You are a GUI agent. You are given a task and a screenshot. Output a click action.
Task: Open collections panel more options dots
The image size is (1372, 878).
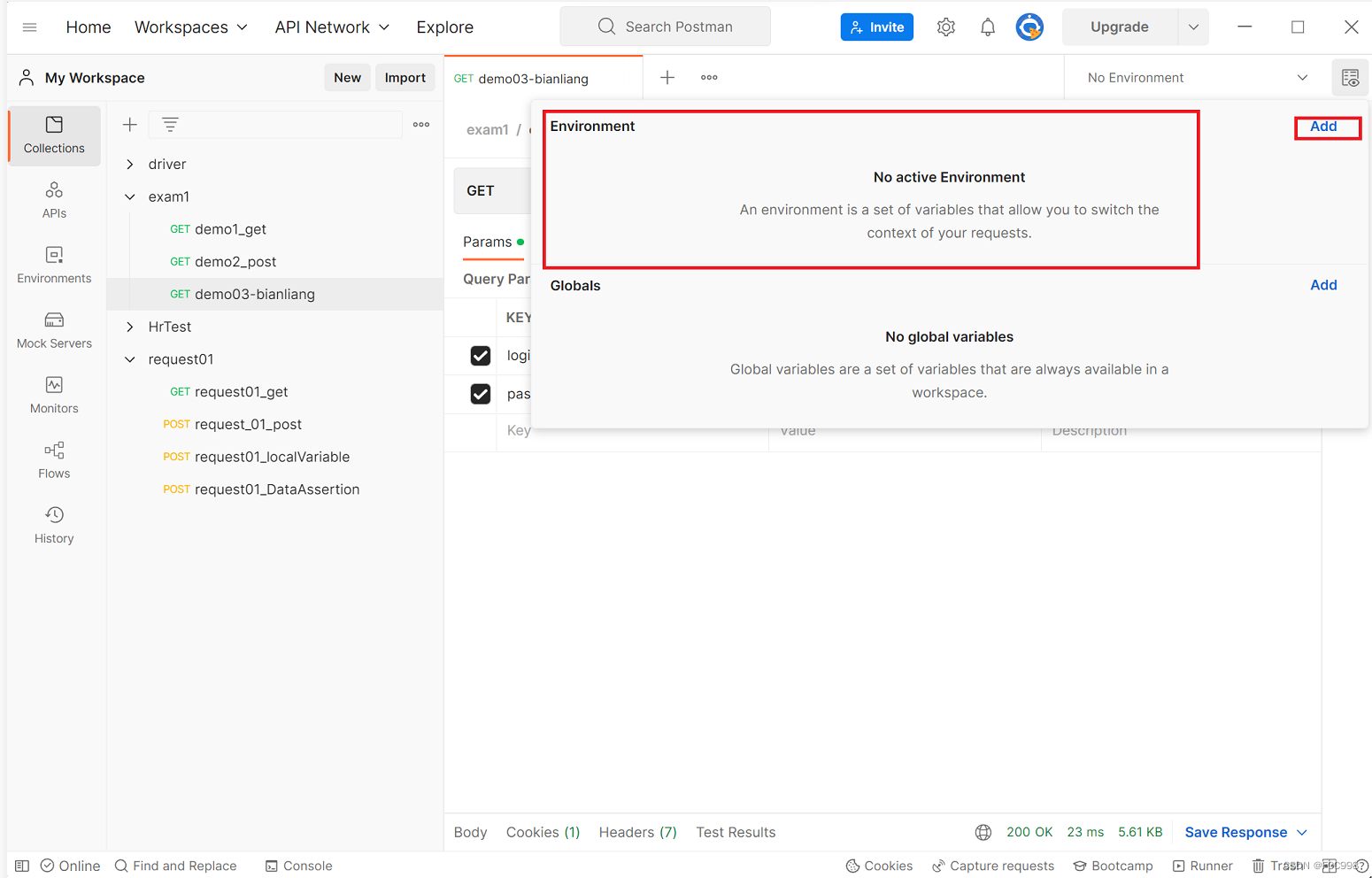[421, 125]
